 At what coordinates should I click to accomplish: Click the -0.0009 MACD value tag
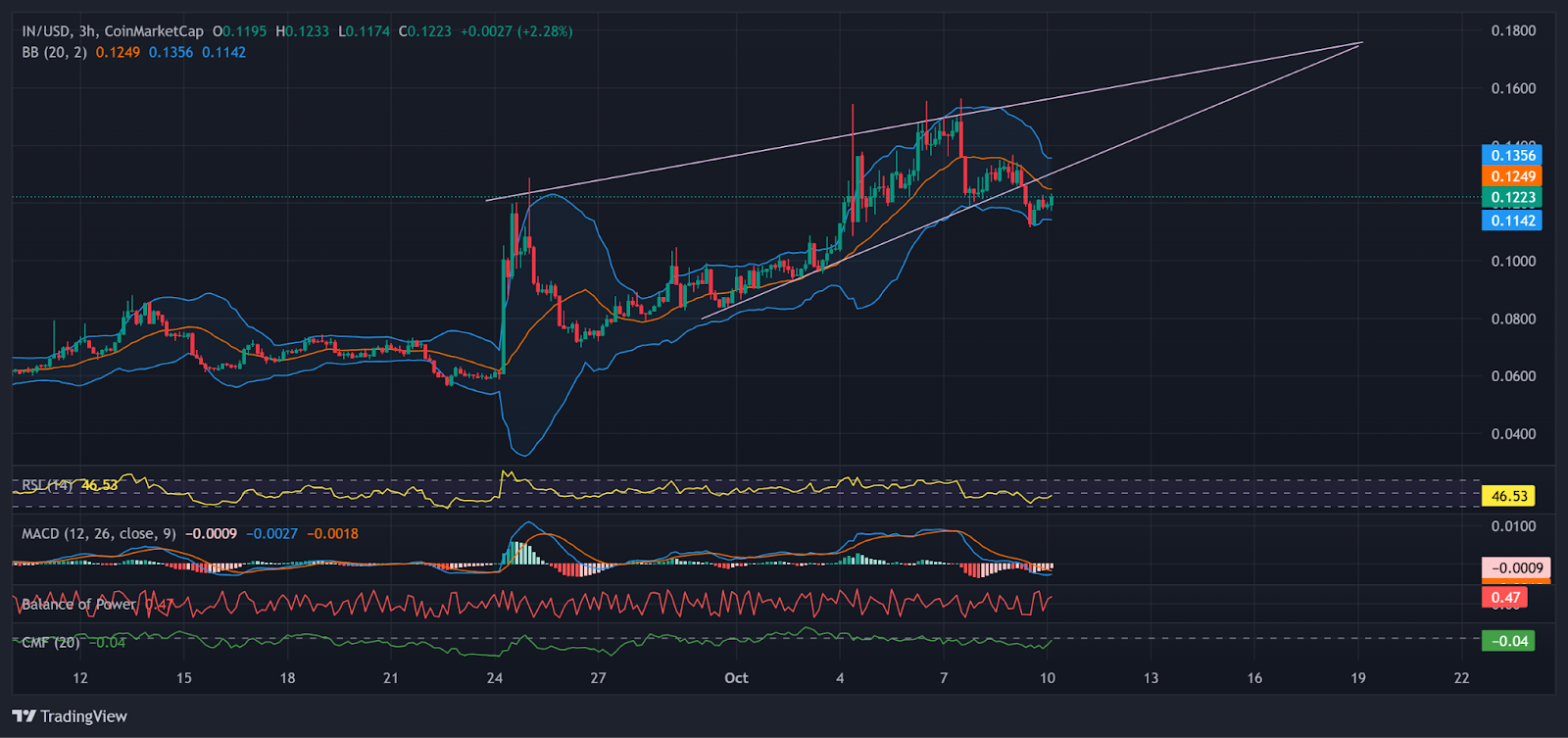click(x=1516, y=568)
